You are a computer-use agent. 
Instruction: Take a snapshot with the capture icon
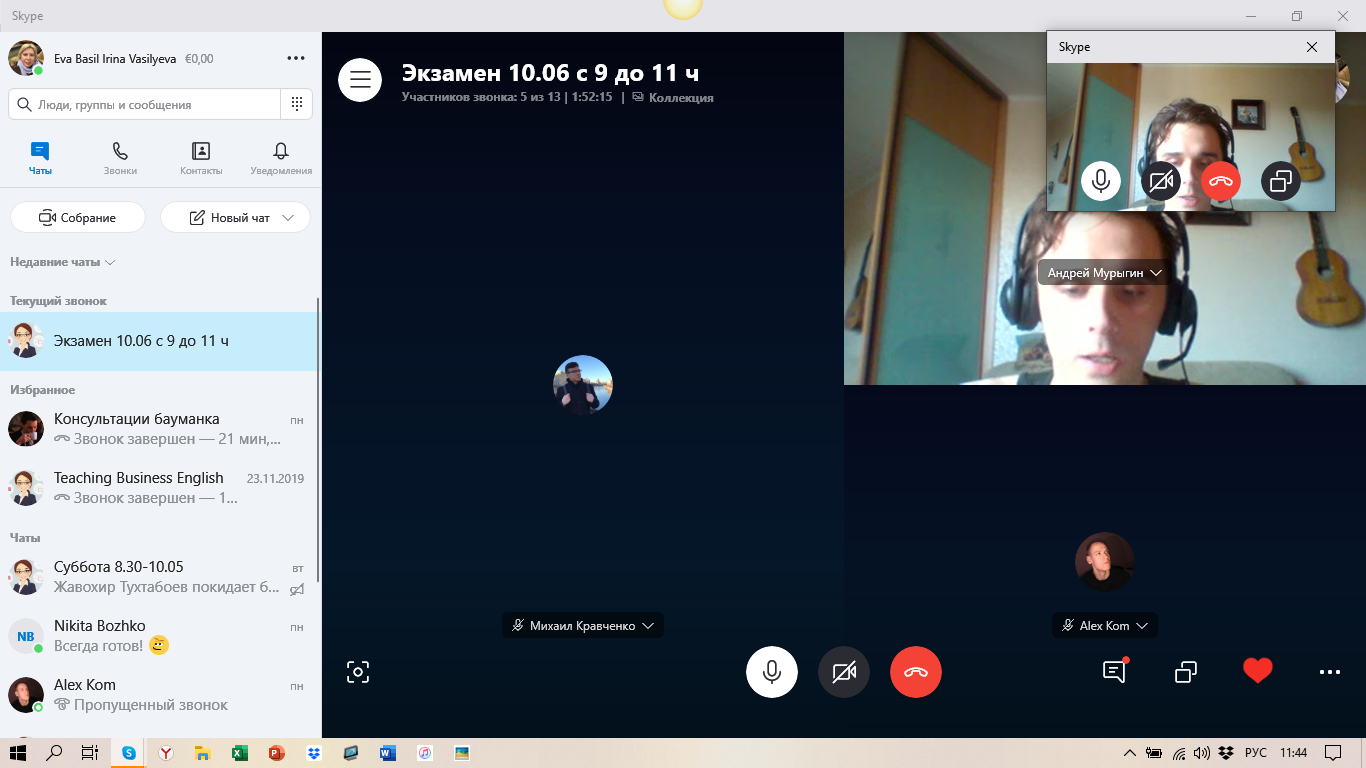pyautogui.click(x=358, y=672)
